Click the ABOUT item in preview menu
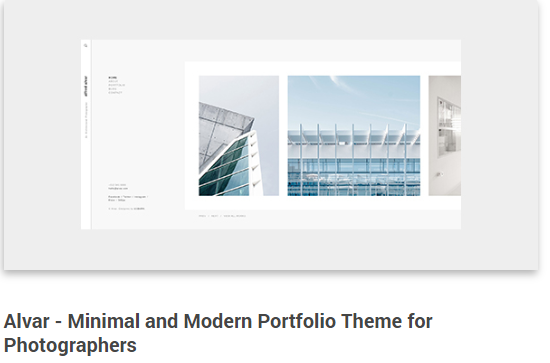The width and height of the screenshot is (550, 363). click(x=113, y=81)
